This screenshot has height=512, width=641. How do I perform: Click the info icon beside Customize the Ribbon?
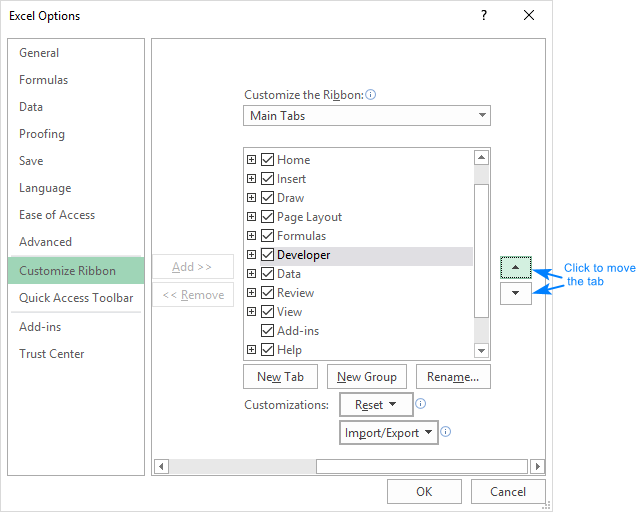click(371, 95)
